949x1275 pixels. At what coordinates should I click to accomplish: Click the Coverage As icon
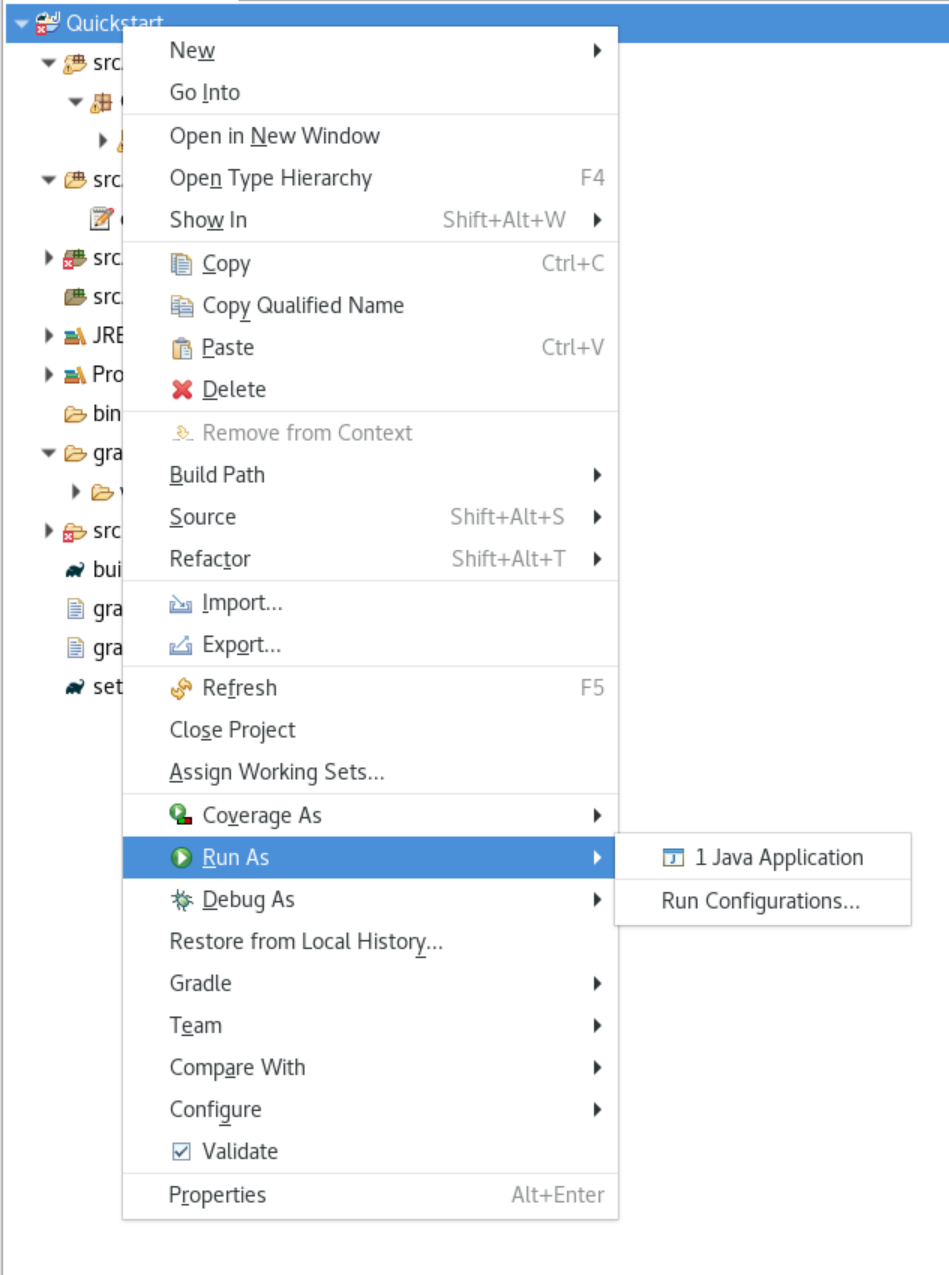[181, 816]
